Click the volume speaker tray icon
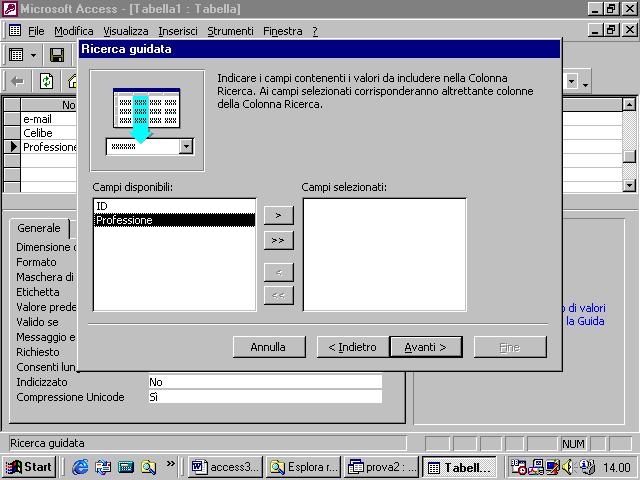Viewport: 640px width, 480px height. [568, 467]
